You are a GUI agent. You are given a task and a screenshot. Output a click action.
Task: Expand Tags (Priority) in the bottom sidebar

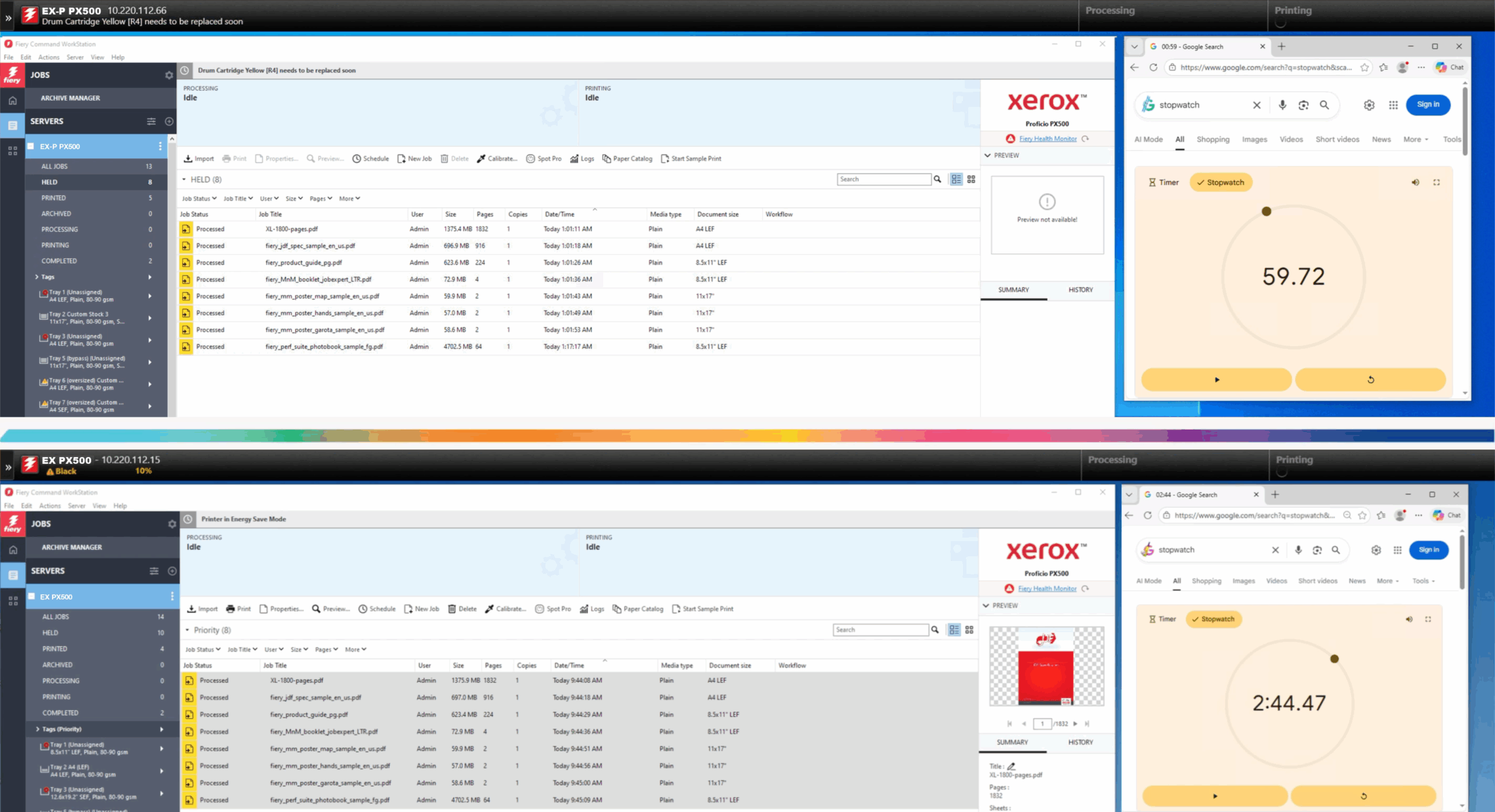click(x=37, y=729)
